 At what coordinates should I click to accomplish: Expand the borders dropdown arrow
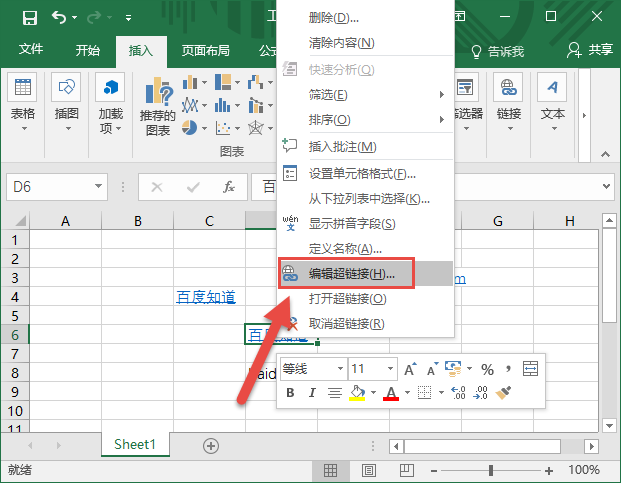pyautogui.click(x=441, y=393)
